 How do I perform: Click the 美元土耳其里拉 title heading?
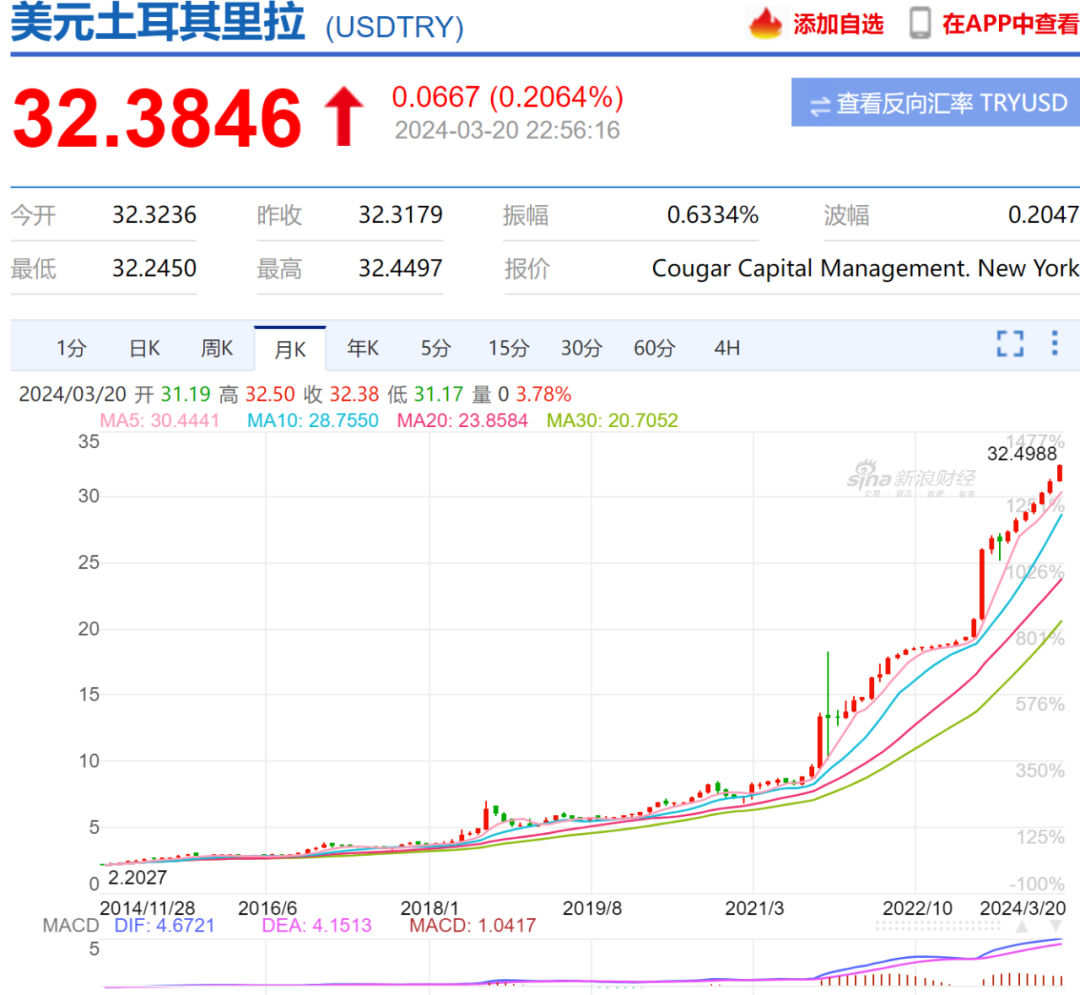(x=158, y=22)
